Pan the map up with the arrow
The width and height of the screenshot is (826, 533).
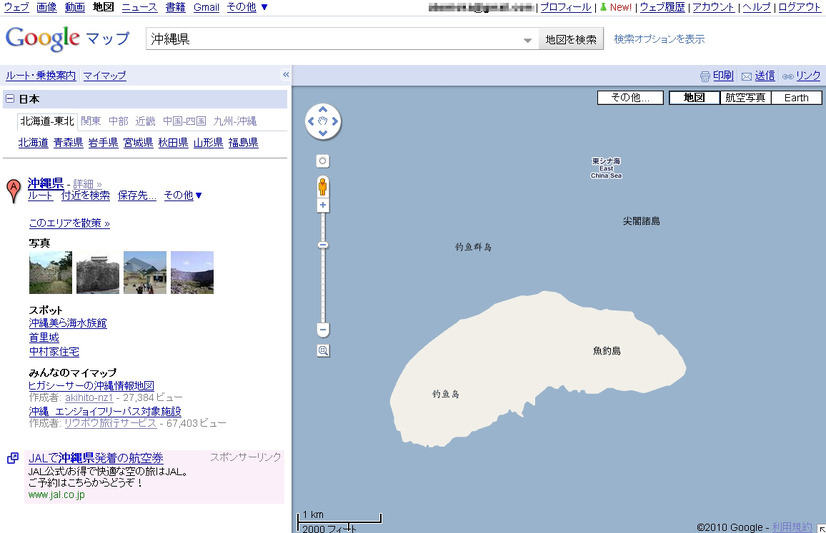[x=323, y=110]
